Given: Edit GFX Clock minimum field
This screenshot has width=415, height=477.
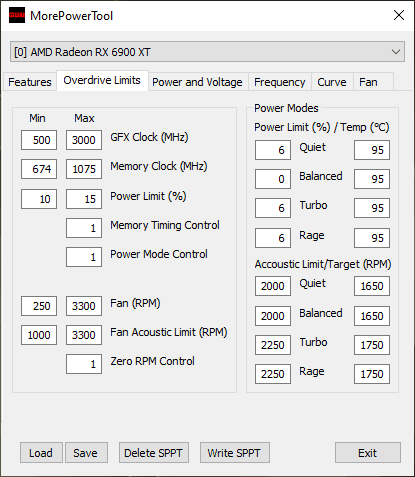Looking at the screenshot, I should [39, 140].
